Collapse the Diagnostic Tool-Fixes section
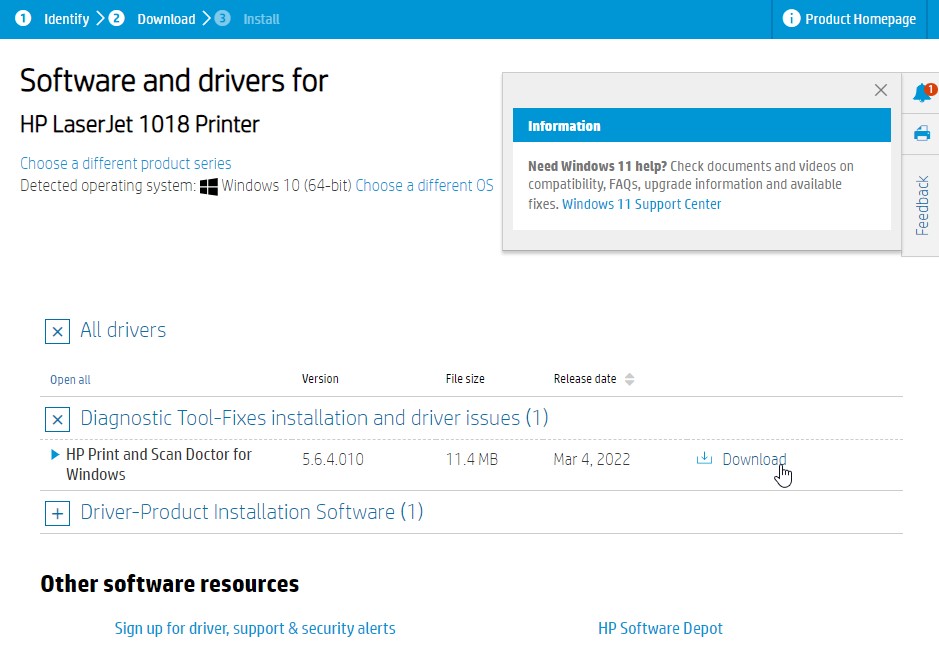This screenshot has height=670, width=939. (57, 419)
